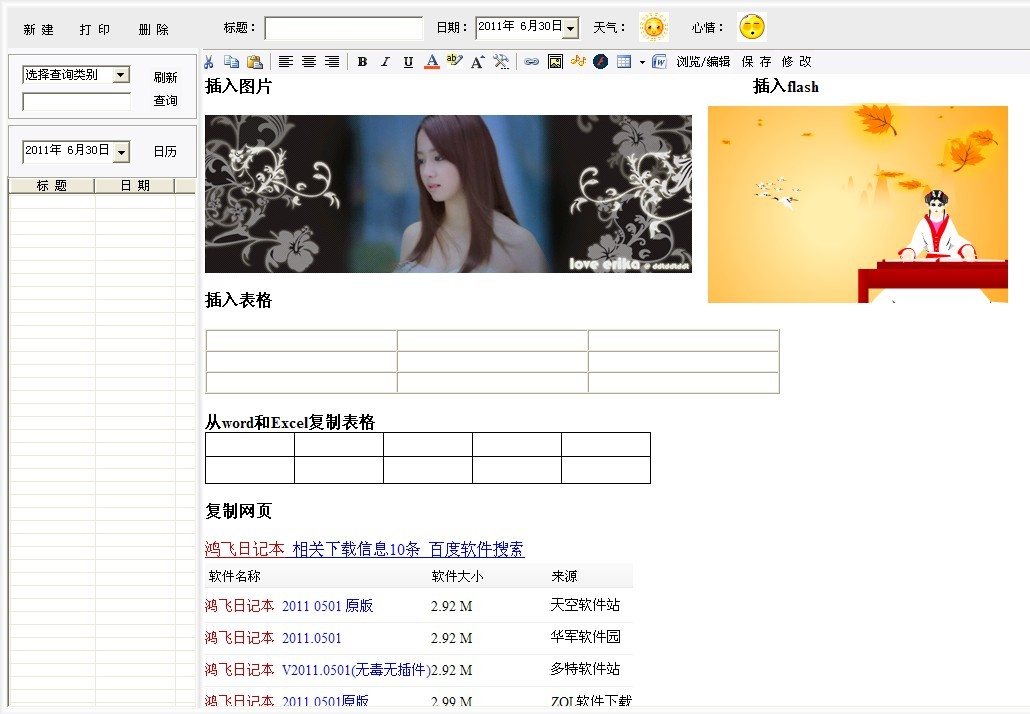The image size is (1030, 714).
Task: Open the text highlight color tool
Action: click(x=455, y=61)
